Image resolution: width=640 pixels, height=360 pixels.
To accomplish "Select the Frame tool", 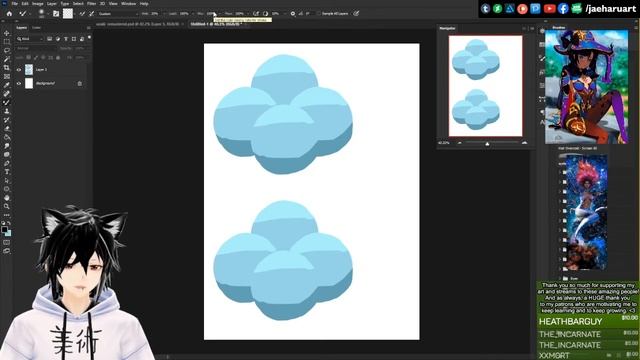I will 7,76.
